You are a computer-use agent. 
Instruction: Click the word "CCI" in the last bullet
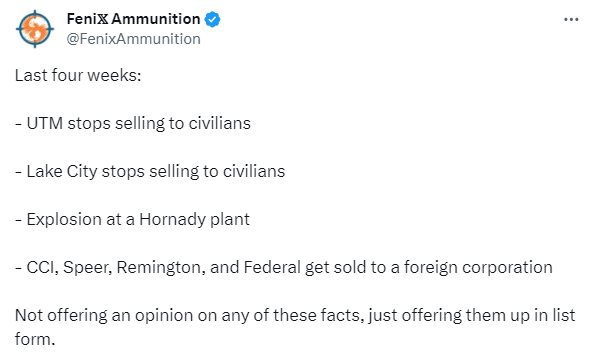click(x=41, y=267)
